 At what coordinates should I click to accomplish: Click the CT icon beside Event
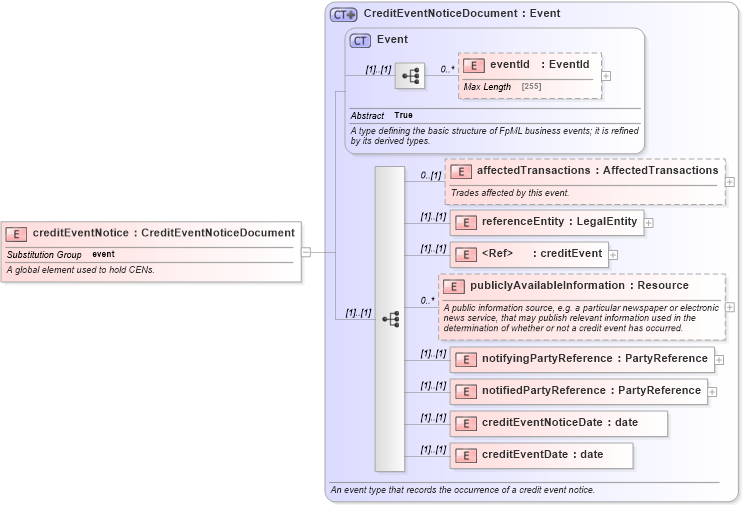point(360,41)
